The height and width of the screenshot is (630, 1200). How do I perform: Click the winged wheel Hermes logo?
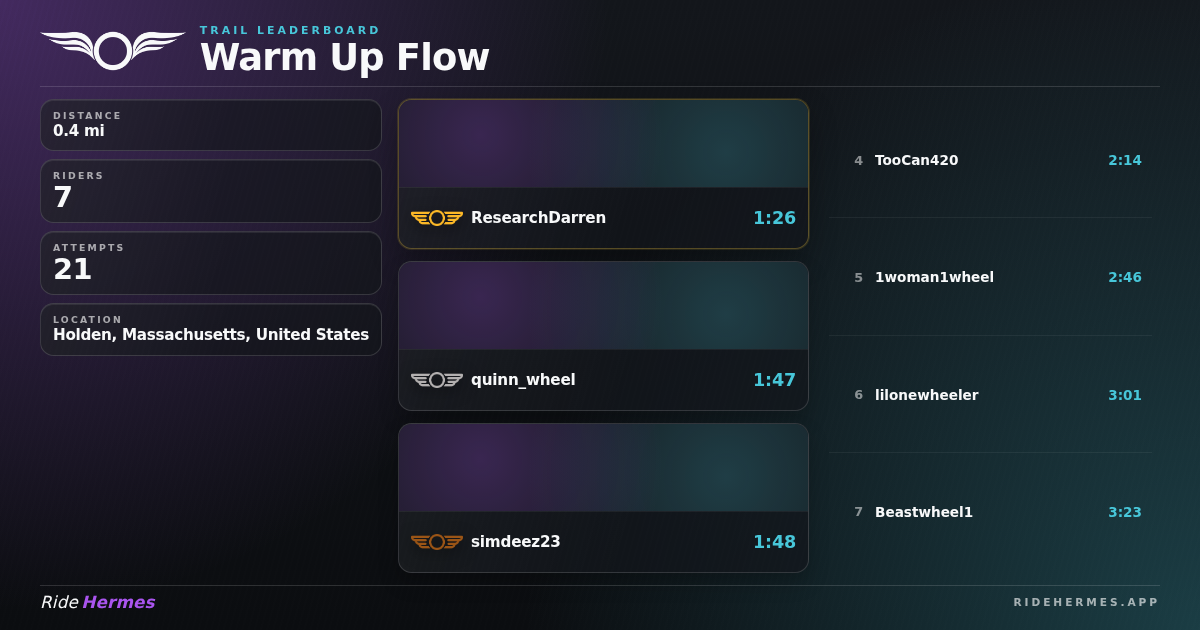[113, 50]
